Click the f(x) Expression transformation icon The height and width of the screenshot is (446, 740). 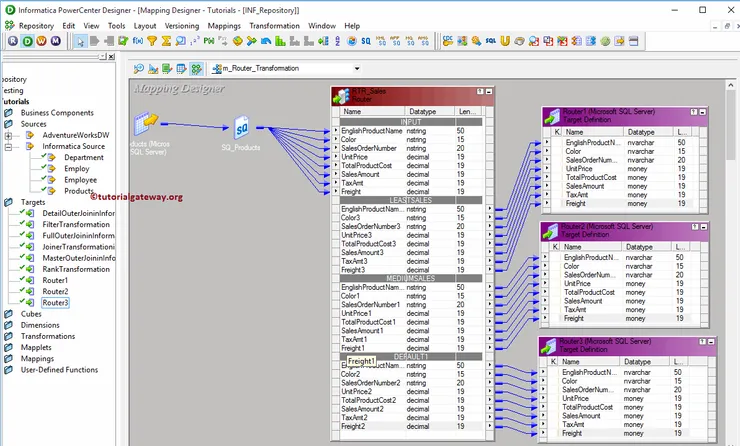click(138, 41)
